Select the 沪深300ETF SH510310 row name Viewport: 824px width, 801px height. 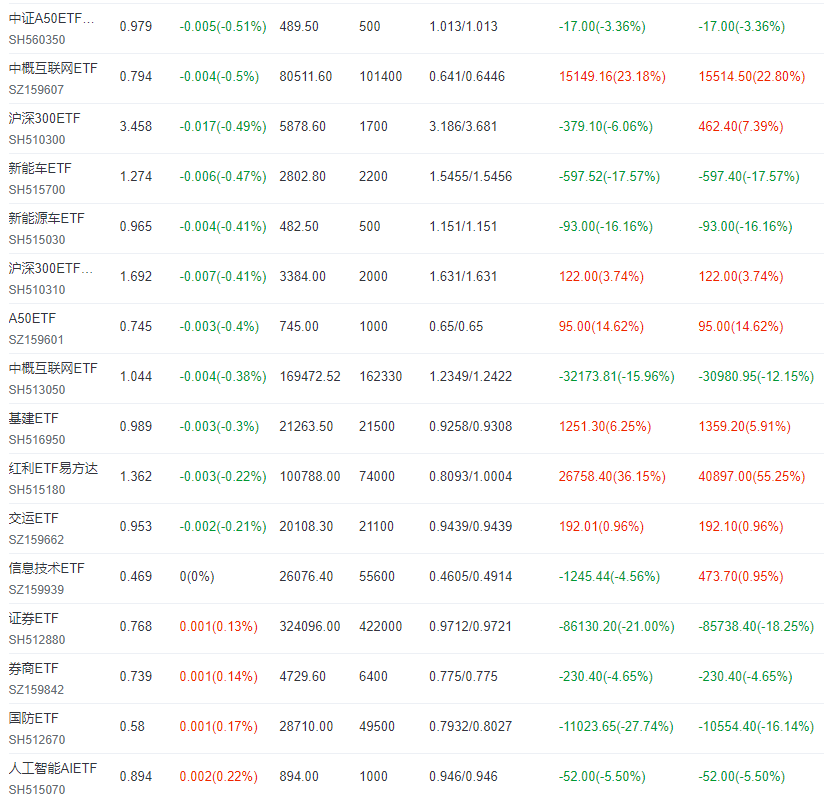(50, 268)
